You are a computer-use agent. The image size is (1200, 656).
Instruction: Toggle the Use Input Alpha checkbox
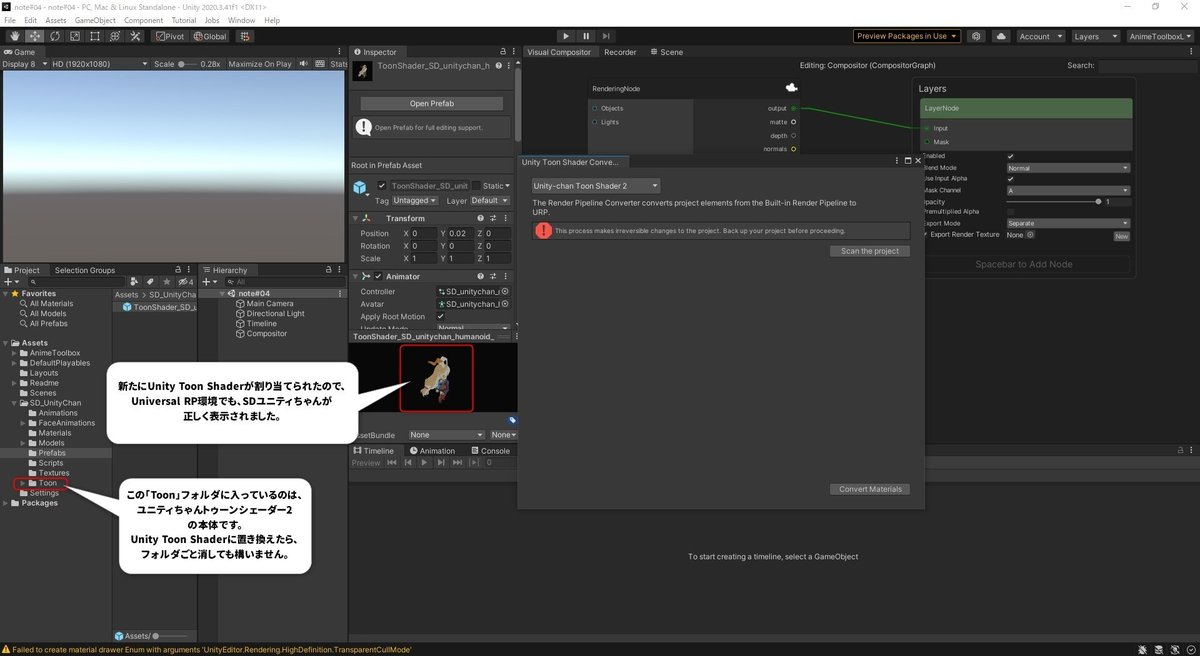pyautogui.click(x=1011, y=179)
